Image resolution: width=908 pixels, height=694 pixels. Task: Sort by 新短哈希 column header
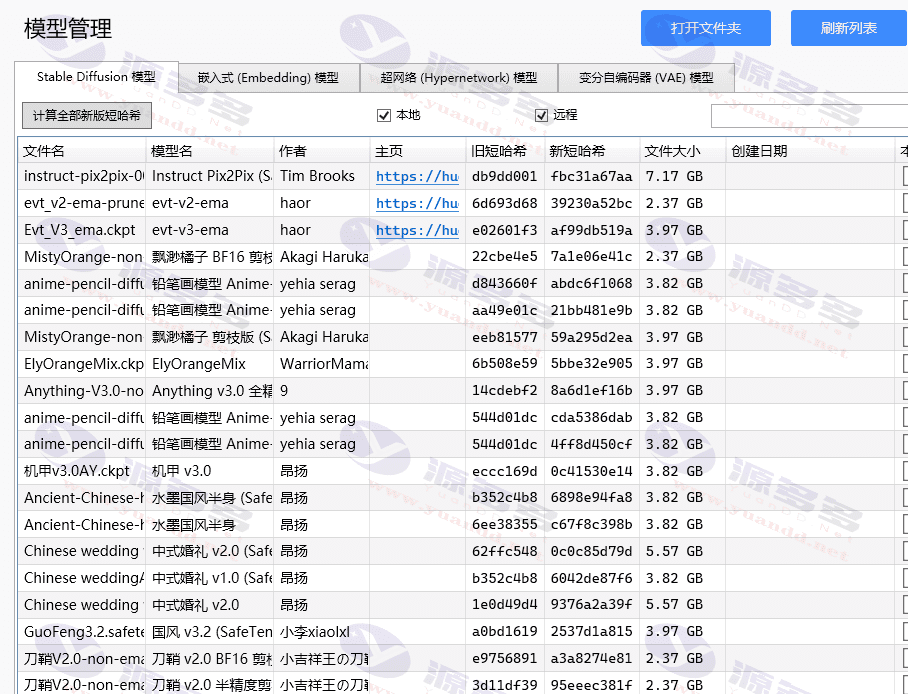coord(592,151)
